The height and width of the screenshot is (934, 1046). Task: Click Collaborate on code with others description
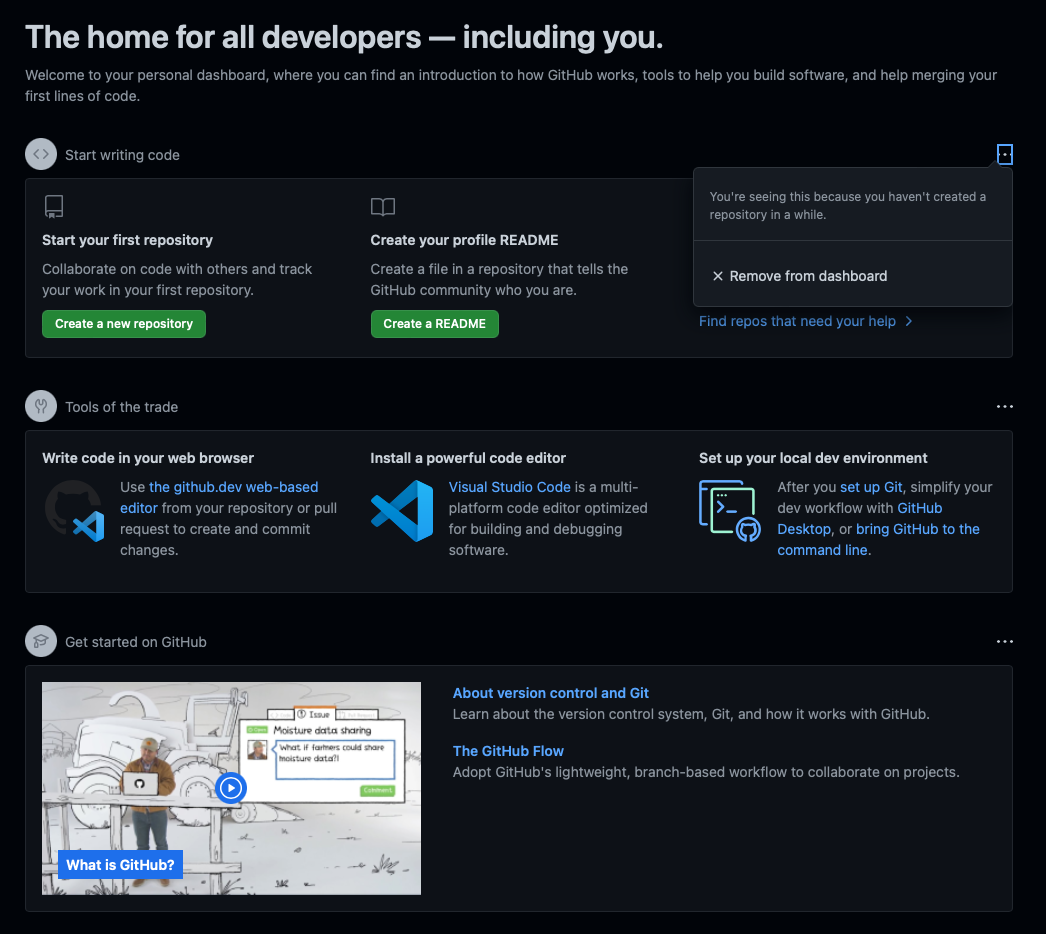[x=177, y=280]
